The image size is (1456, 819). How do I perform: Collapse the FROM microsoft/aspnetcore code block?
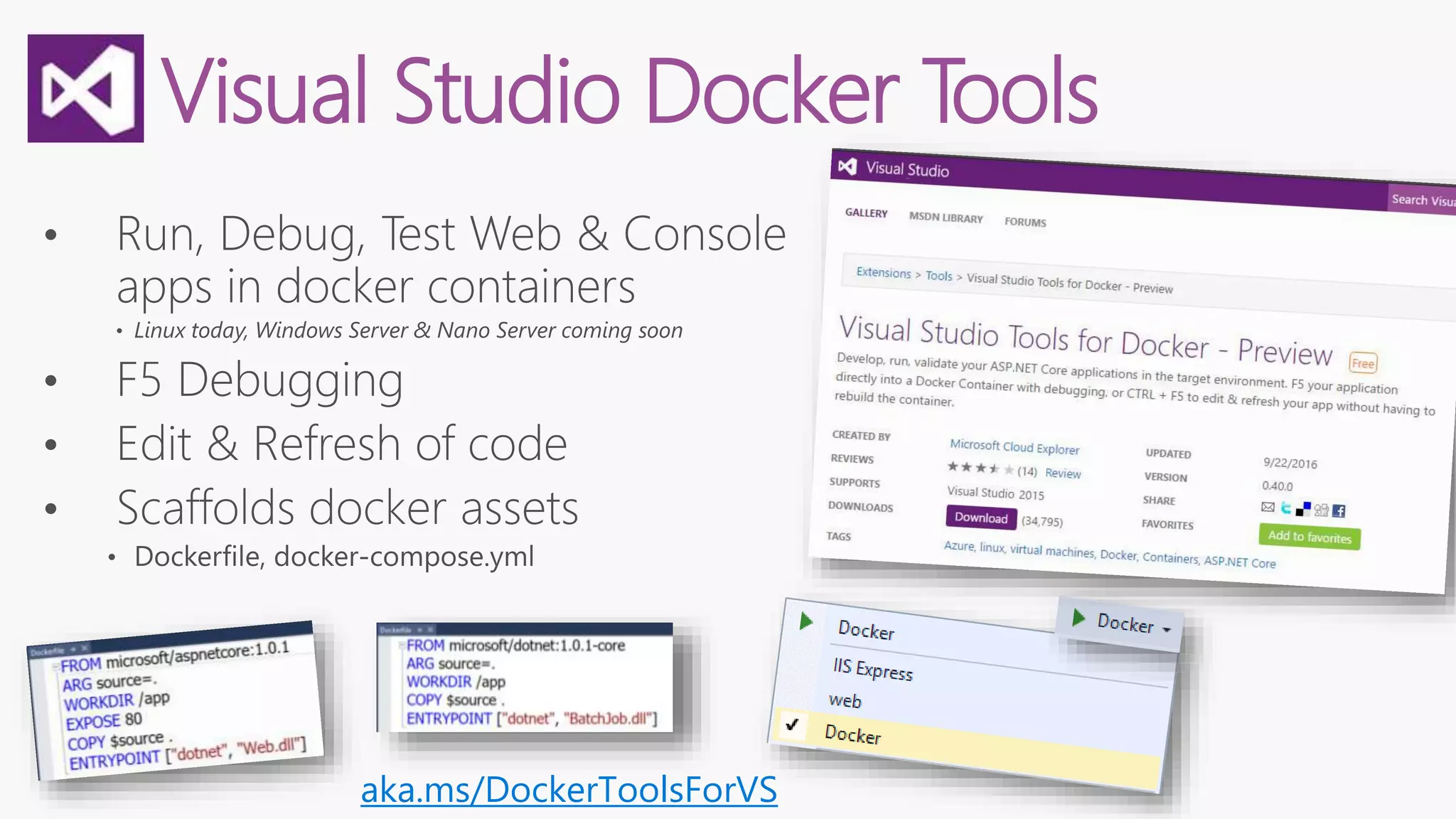click(x=55, y=668)
